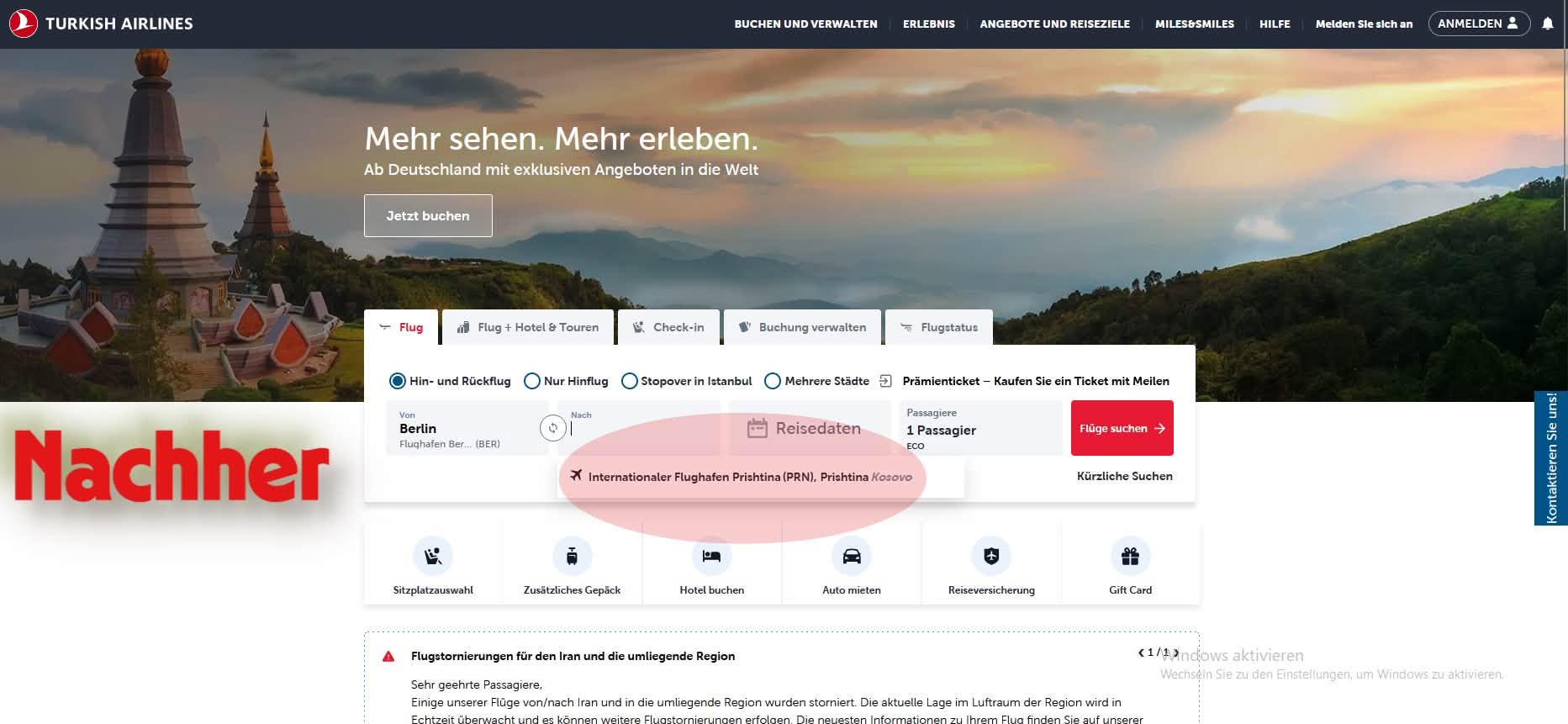Click the Gift Card present icon
Viewport: 1568px width, 724px height.
1130,556
